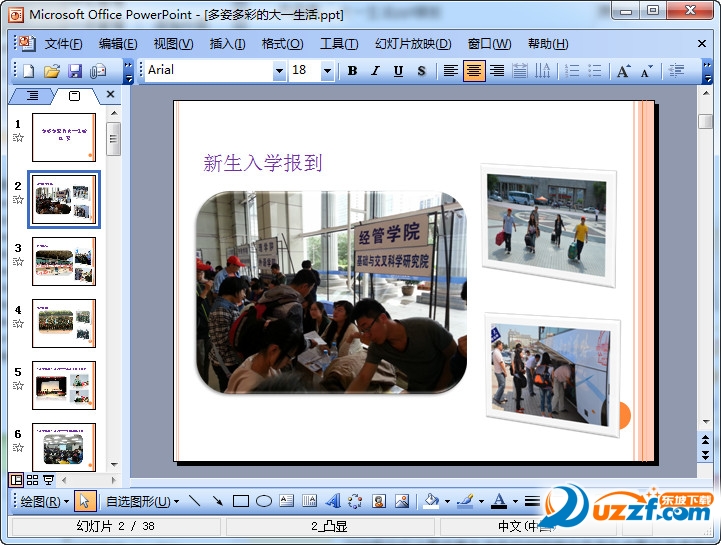Click the distribute text alignment icon
The width and height of the screenshot is (721, 545).
coord(520,71)
